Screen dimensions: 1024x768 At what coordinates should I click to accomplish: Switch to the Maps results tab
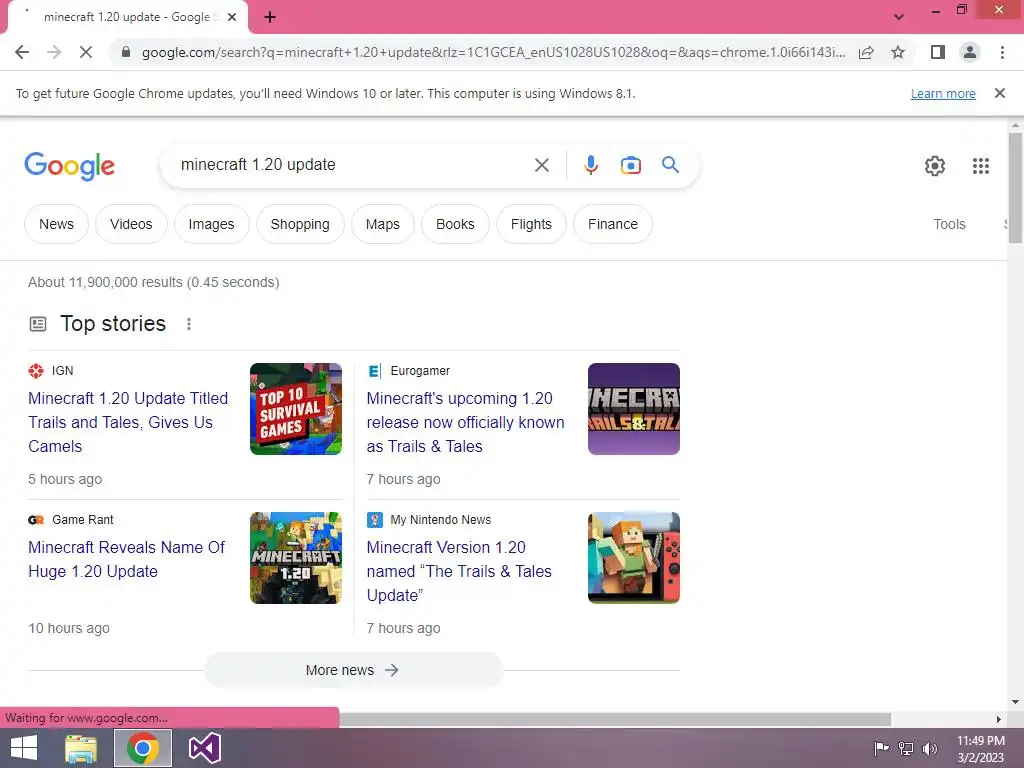click(x=383, y=224)
